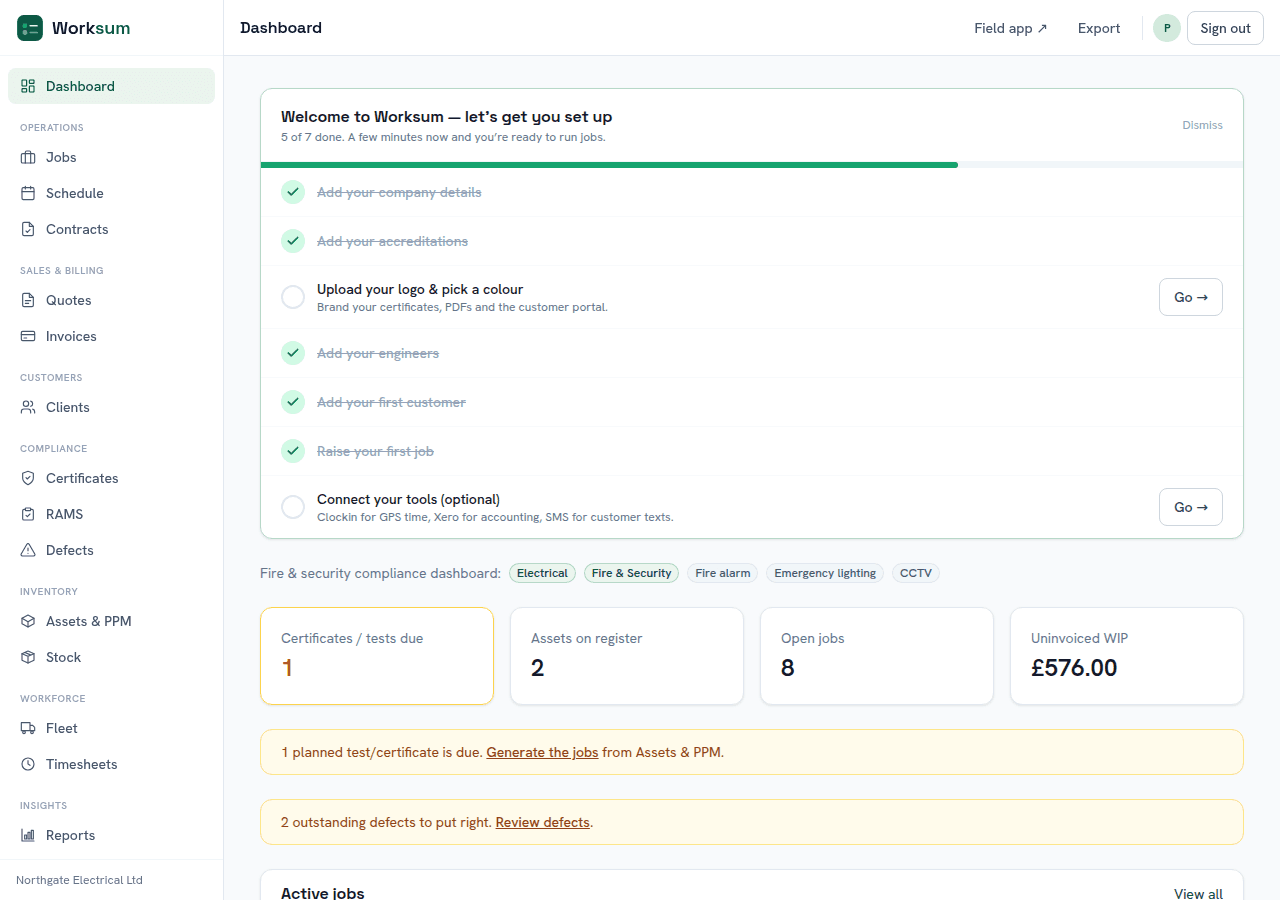This screenshot has width=1280, height=900.
Task: Click the Upload your logo & pick a colour title
Action: pyautogui.click(x=420, y=289)
